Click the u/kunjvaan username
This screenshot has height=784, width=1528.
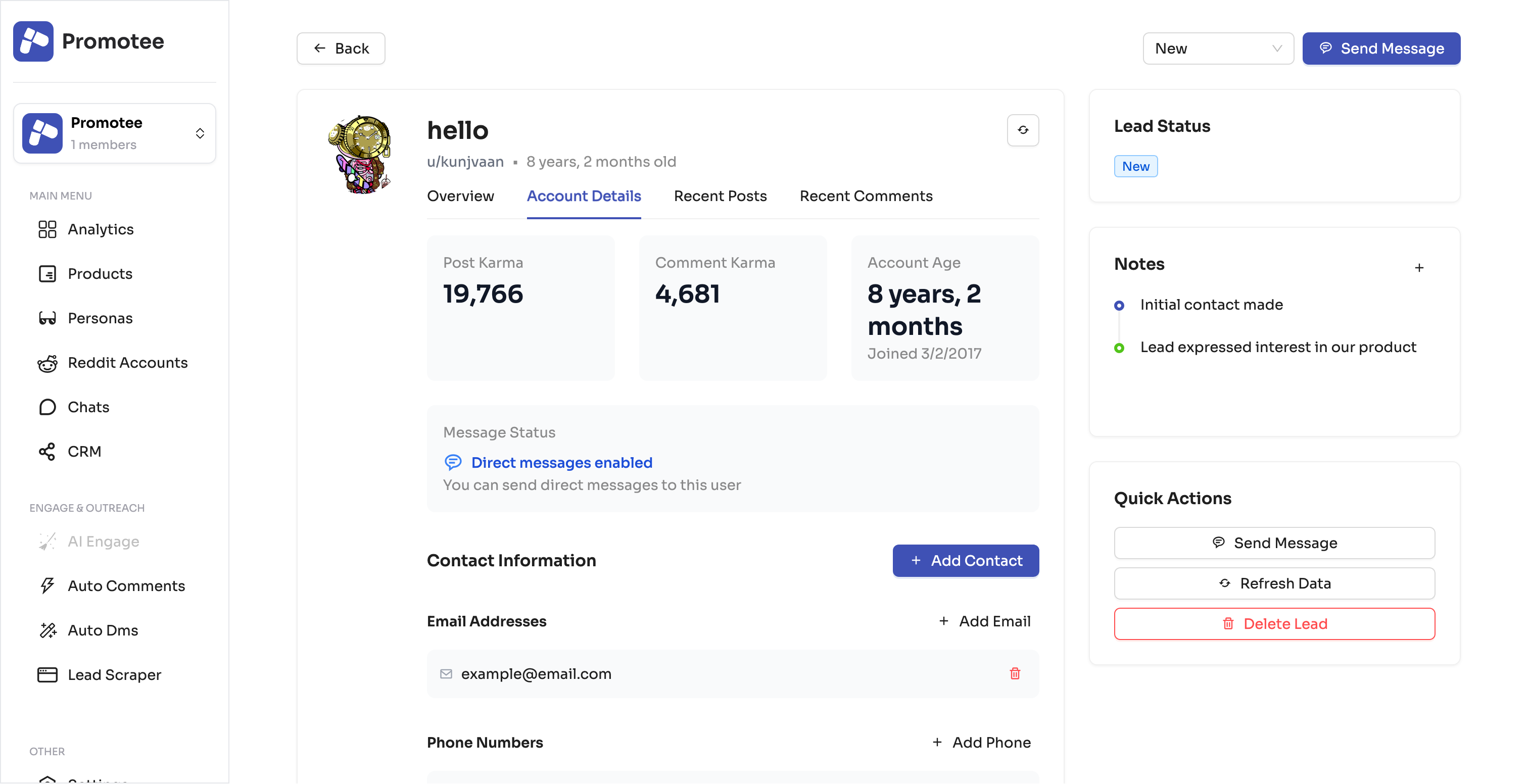click(x=465, y=162)
